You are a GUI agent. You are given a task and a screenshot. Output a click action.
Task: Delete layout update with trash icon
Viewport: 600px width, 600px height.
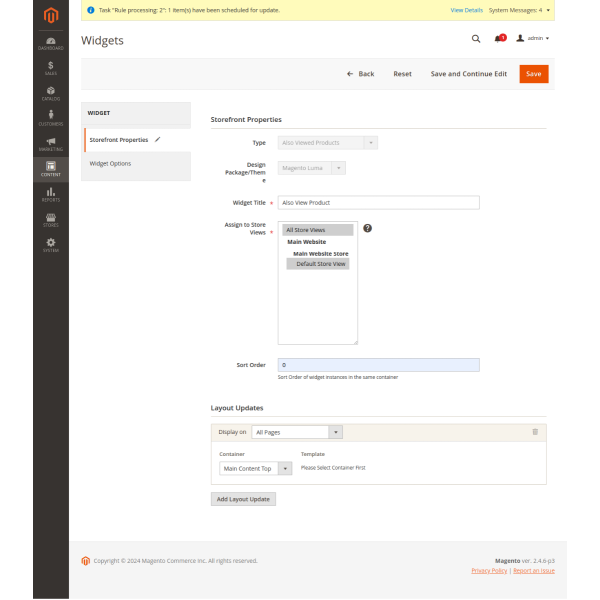click(x=534, y=432)
